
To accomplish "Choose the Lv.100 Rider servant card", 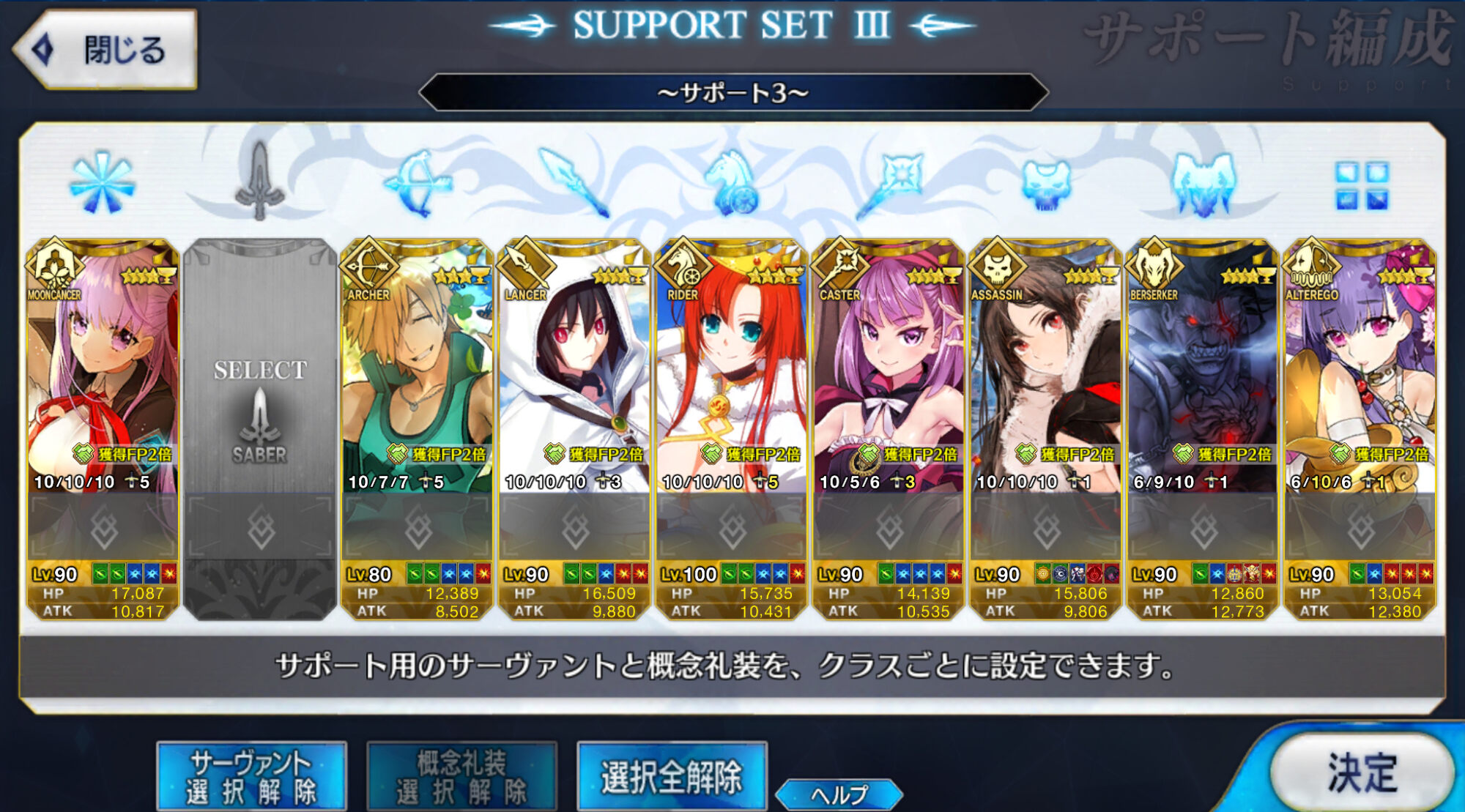I will (731, 429).
